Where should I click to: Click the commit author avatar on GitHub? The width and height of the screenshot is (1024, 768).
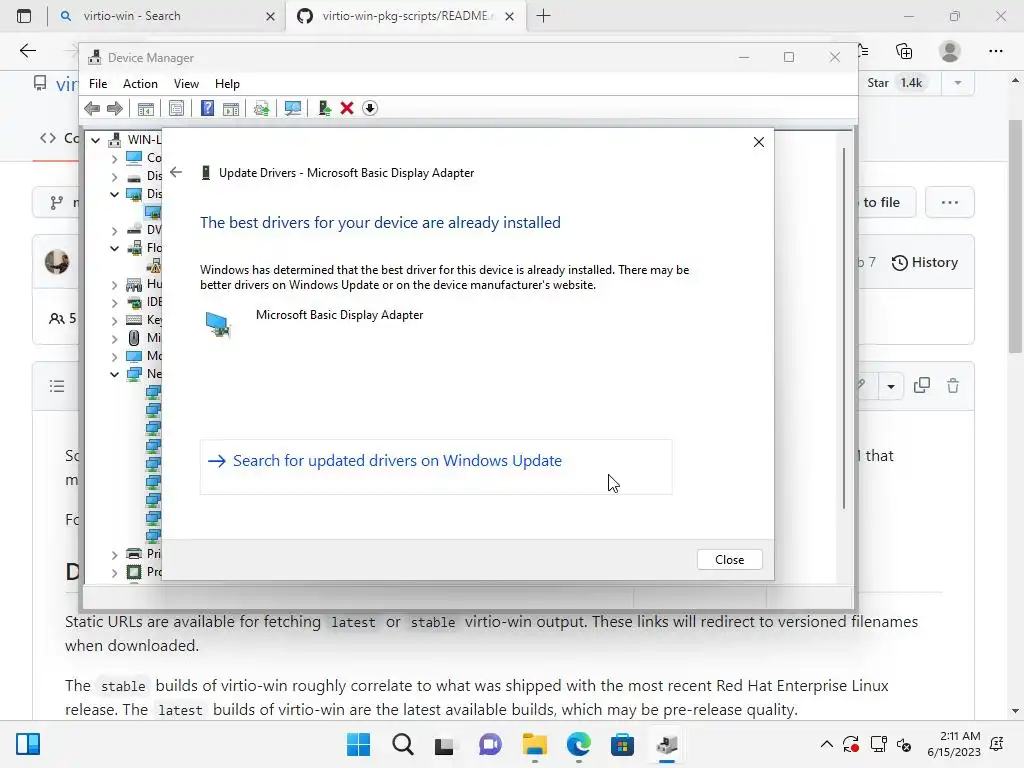click(x=57, y=262)
